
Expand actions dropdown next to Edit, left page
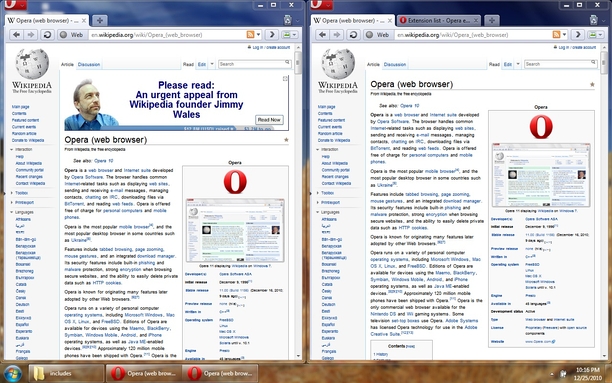[212, 64]
